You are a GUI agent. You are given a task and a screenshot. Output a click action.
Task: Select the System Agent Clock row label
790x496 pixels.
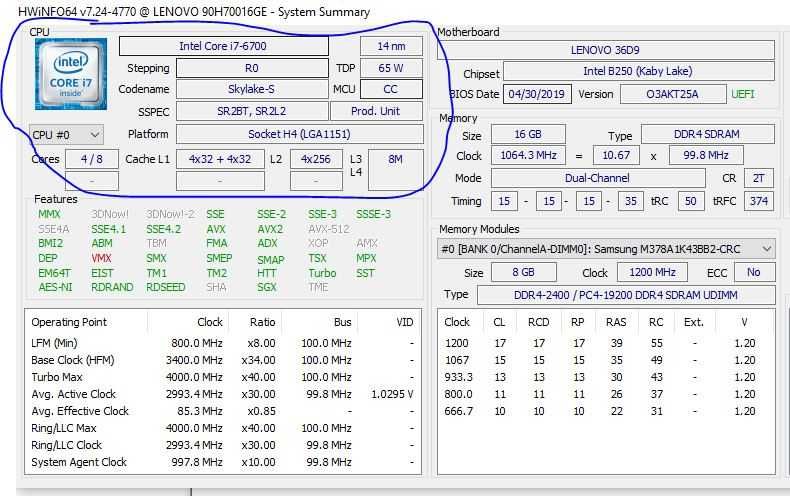[x=79, y=462]
